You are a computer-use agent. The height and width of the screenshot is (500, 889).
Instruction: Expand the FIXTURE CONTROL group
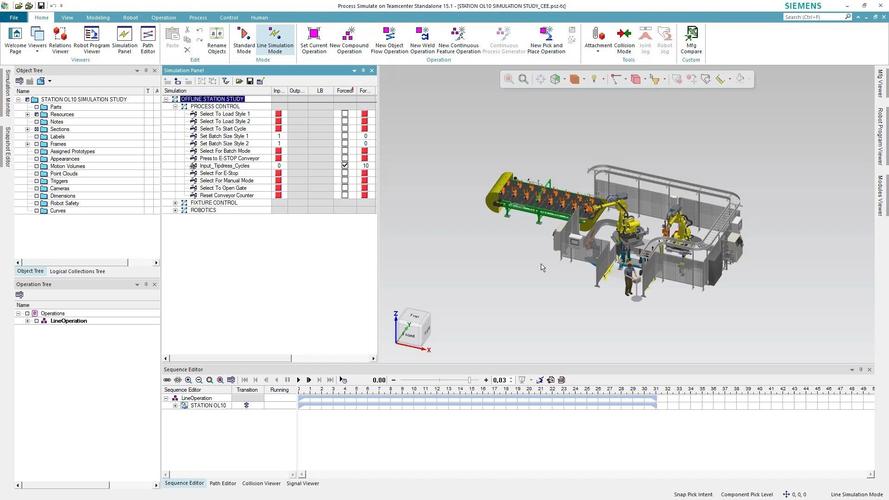[175, 202]
